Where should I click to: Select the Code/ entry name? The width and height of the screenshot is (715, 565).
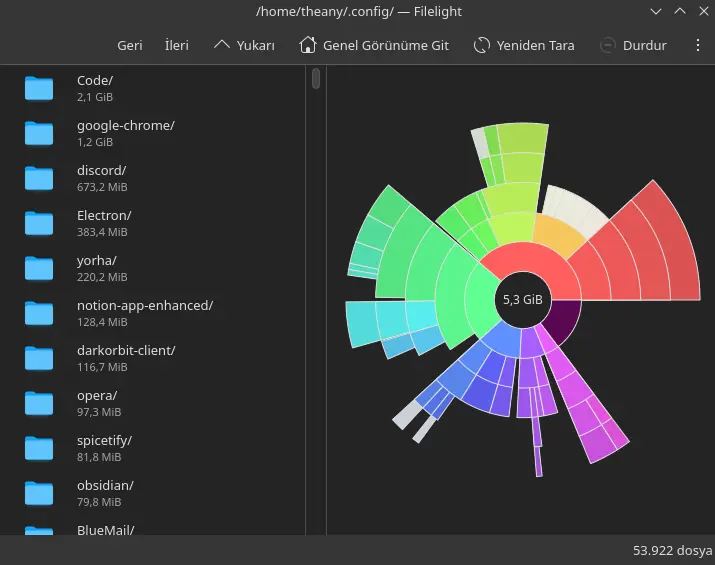point(95,81)
